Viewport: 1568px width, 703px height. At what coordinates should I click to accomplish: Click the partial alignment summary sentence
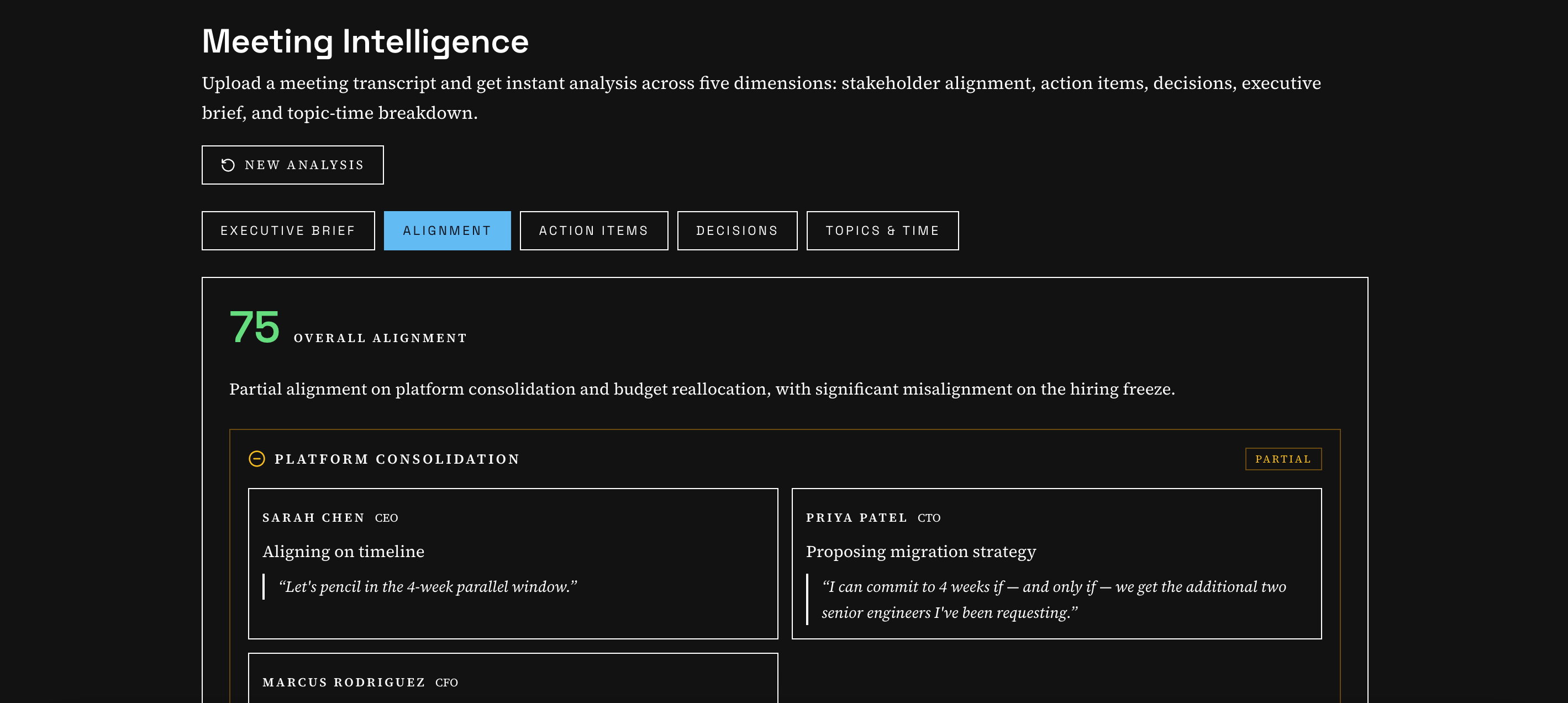tap(701, 389)
